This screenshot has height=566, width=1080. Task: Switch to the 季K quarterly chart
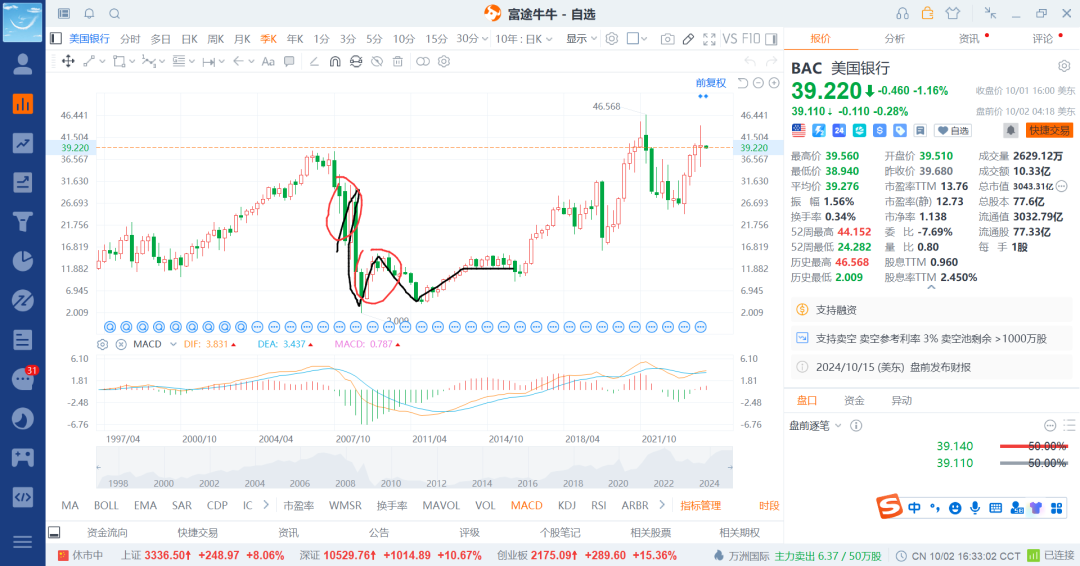click(268, 39)
